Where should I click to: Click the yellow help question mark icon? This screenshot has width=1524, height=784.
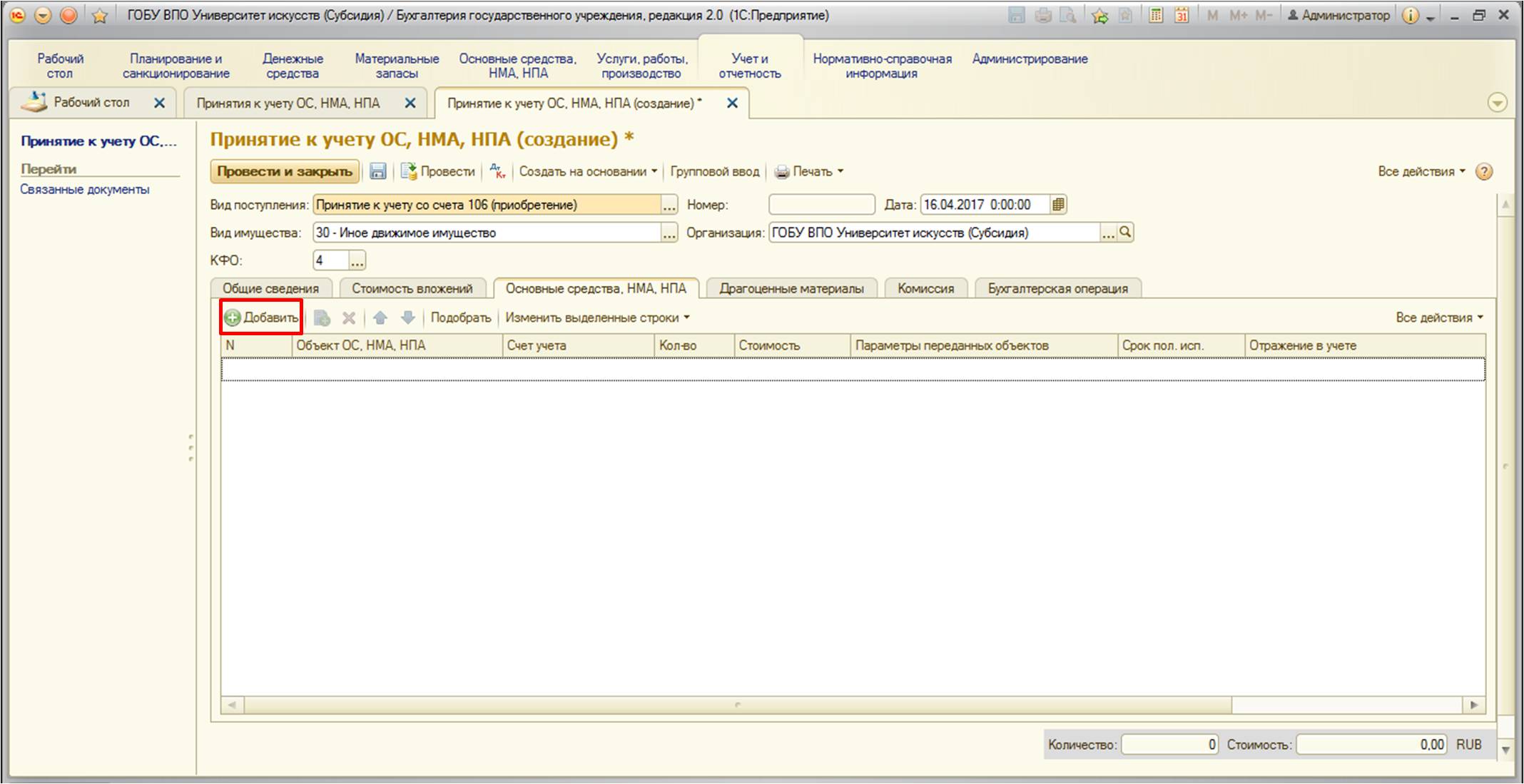click(1484, 171)
